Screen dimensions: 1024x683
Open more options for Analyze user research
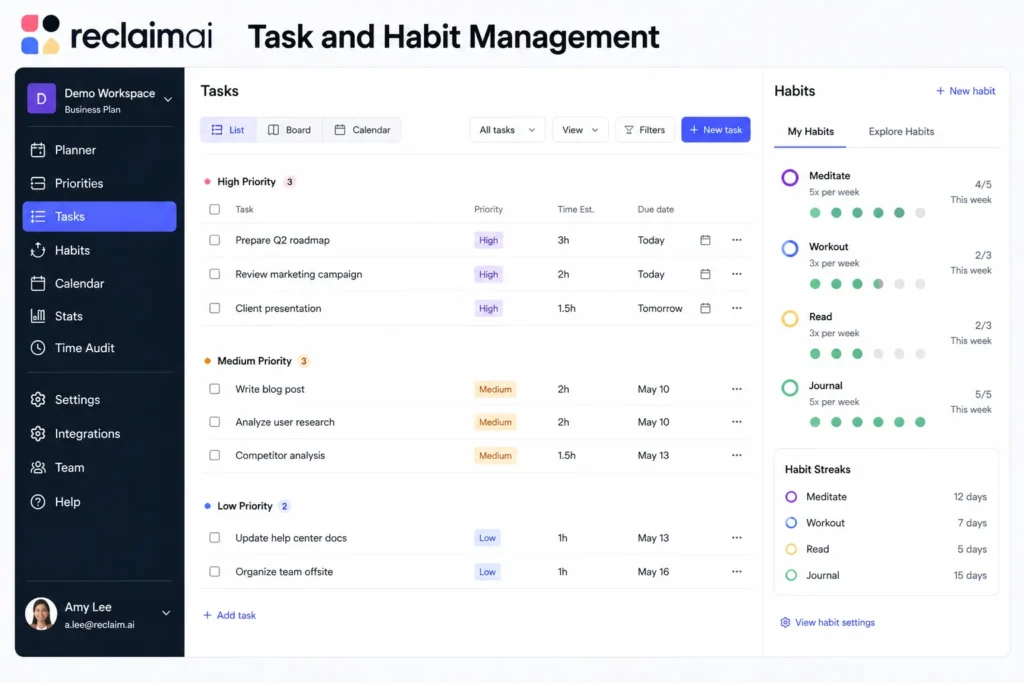pyautogui.click(x=737, y=421)
